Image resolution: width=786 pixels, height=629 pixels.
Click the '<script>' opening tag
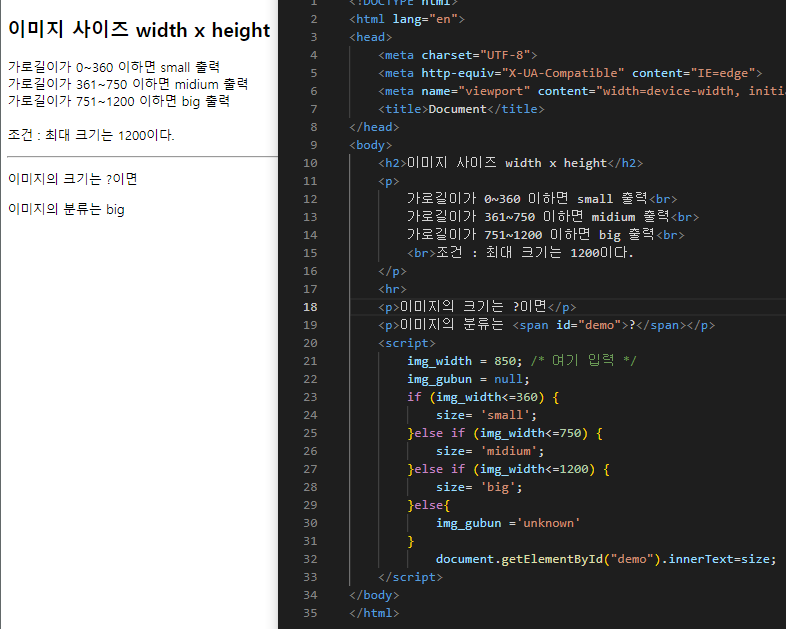(x=407, y=343)
